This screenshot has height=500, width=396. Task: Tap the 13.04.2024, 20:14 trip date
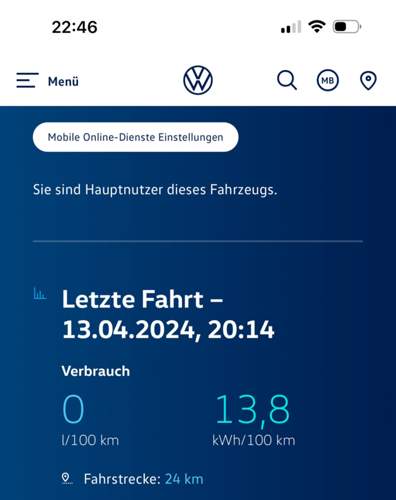168,330
